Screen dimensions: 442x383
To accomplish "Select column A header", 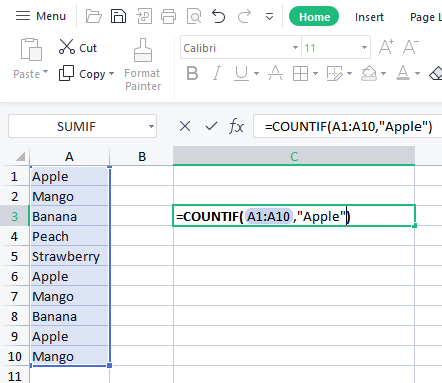I will pos(69,156).
